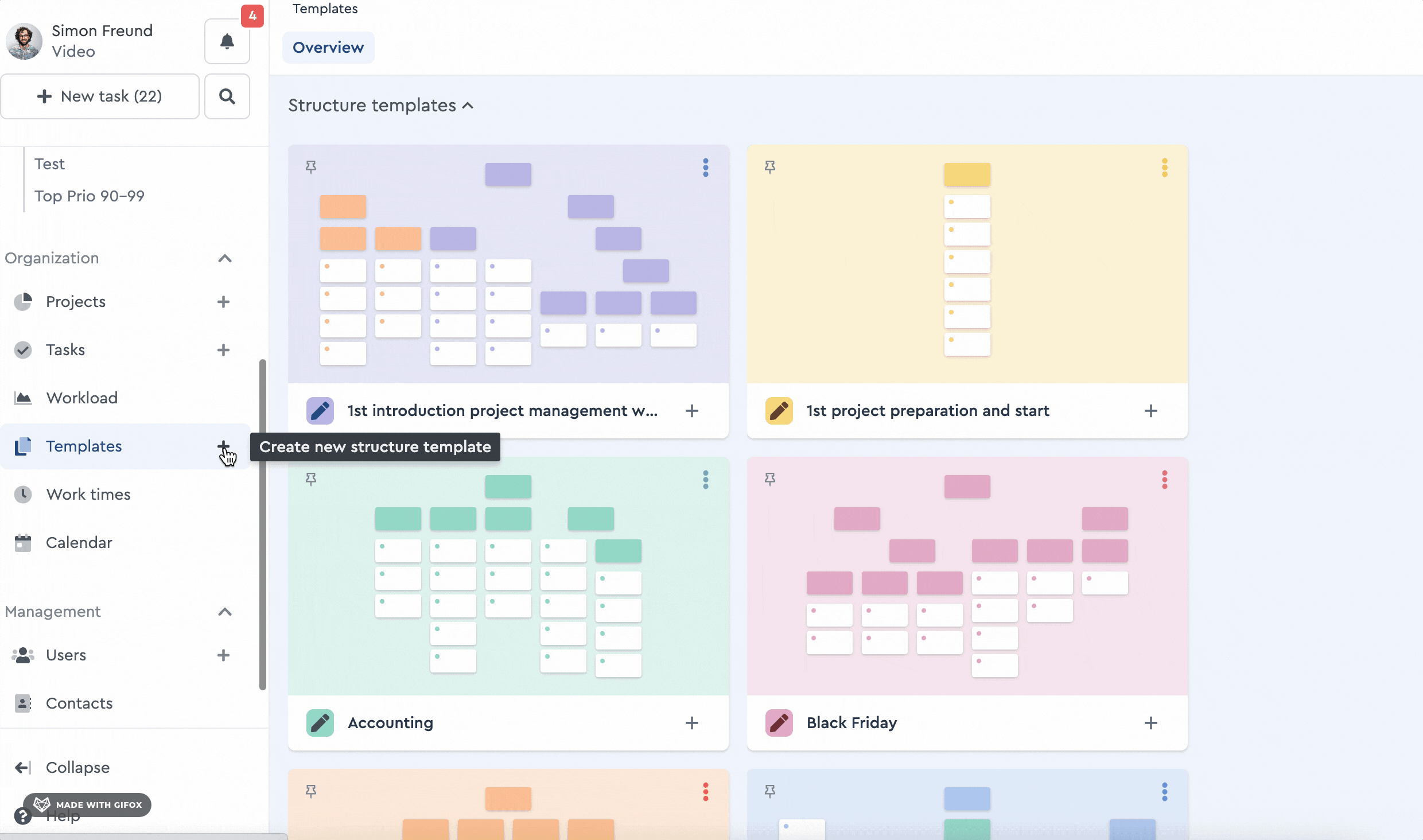Open three-dot menu on Black Friday card

point(1164,480)
